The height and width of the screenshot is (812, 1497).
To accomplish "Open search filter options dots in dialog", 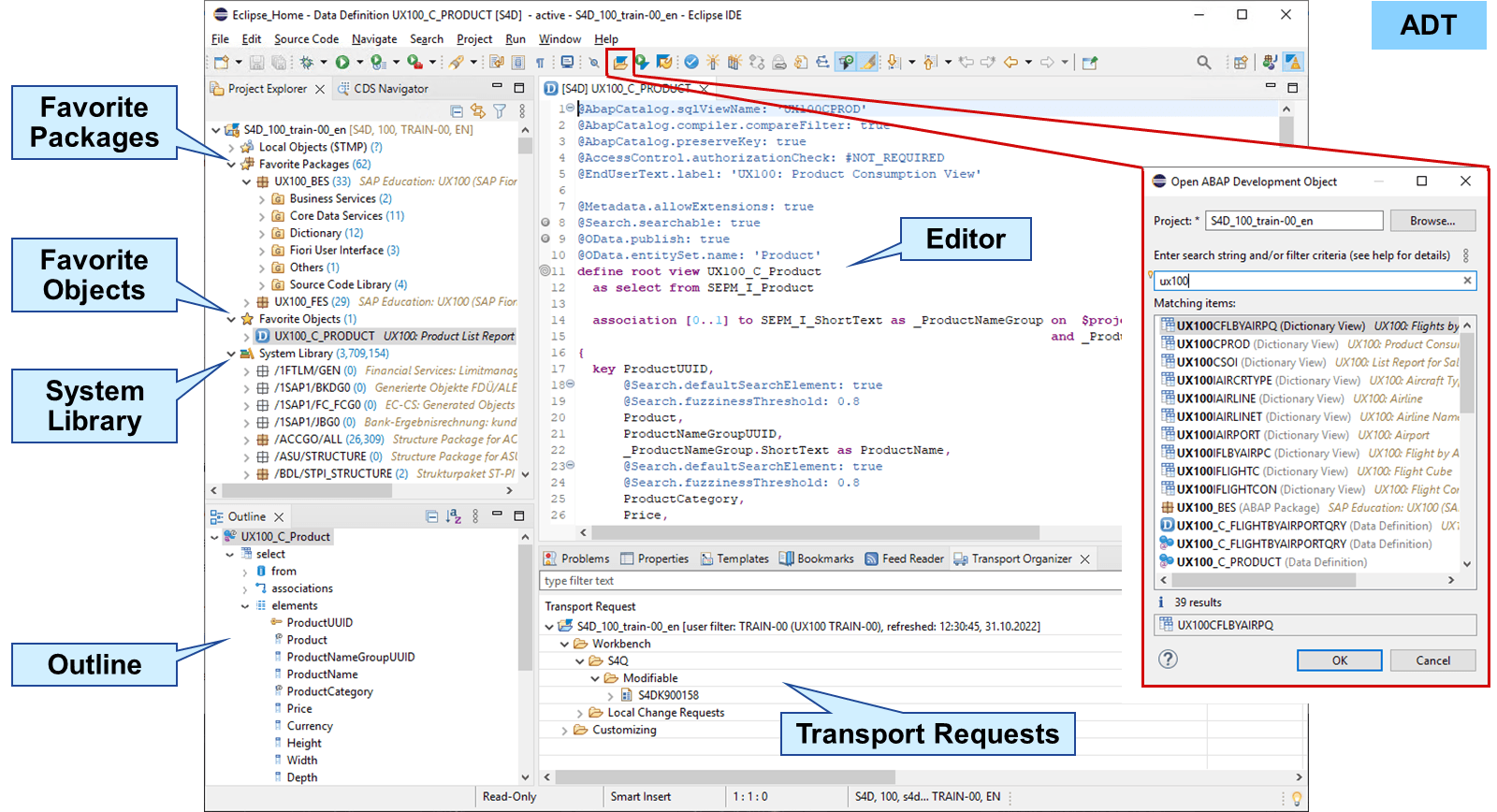I will tap(1466, 255).
